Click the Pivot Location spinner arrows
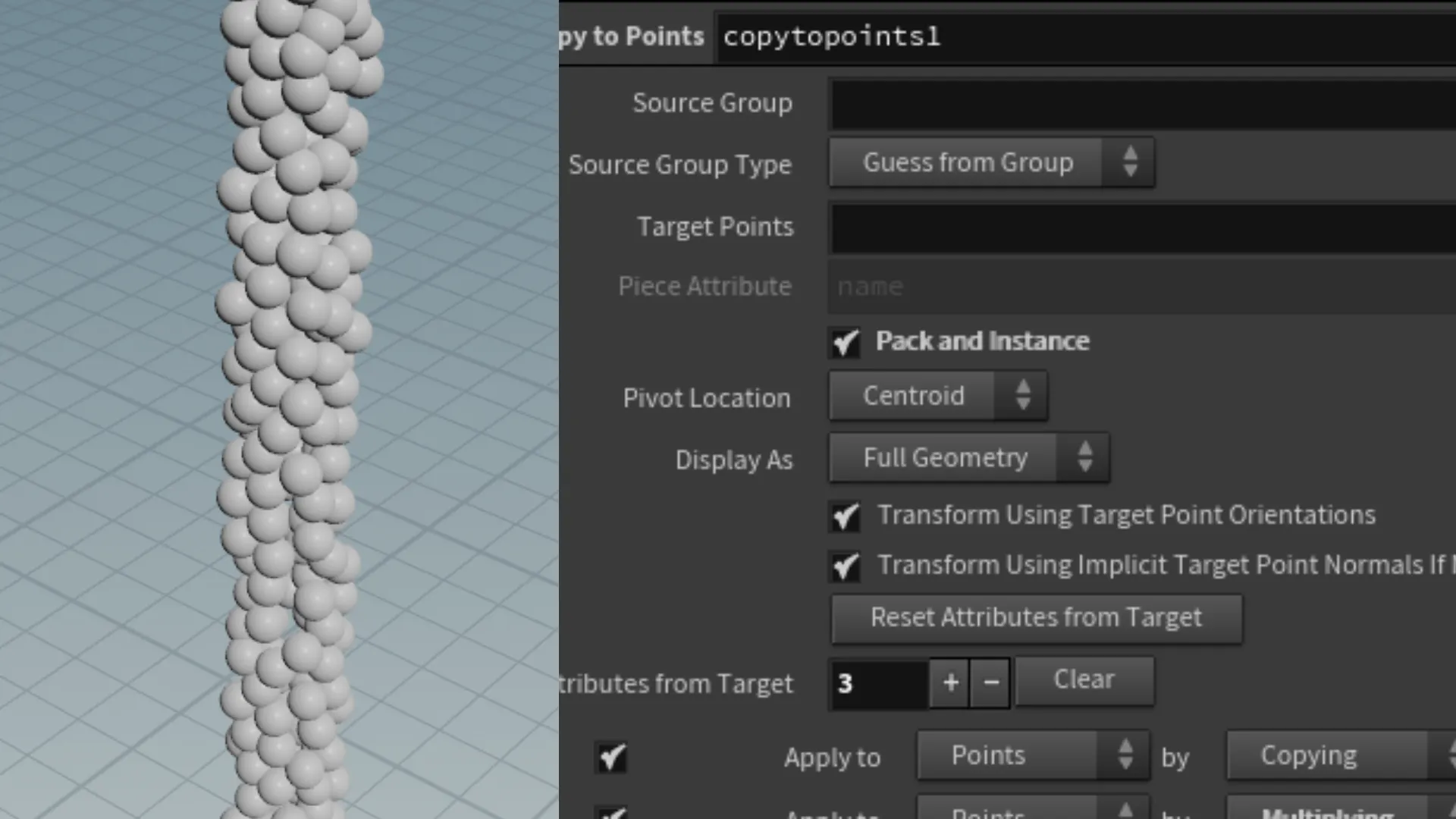The height and width of the screenshot is (819, 1456). (x=1024, y=395)
